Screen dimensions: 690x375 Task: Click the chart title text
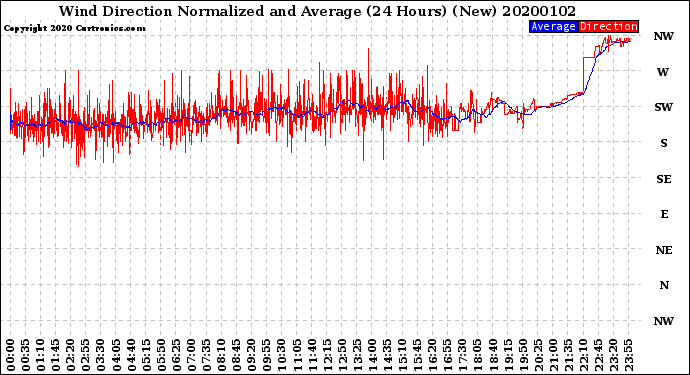(317, 11)
